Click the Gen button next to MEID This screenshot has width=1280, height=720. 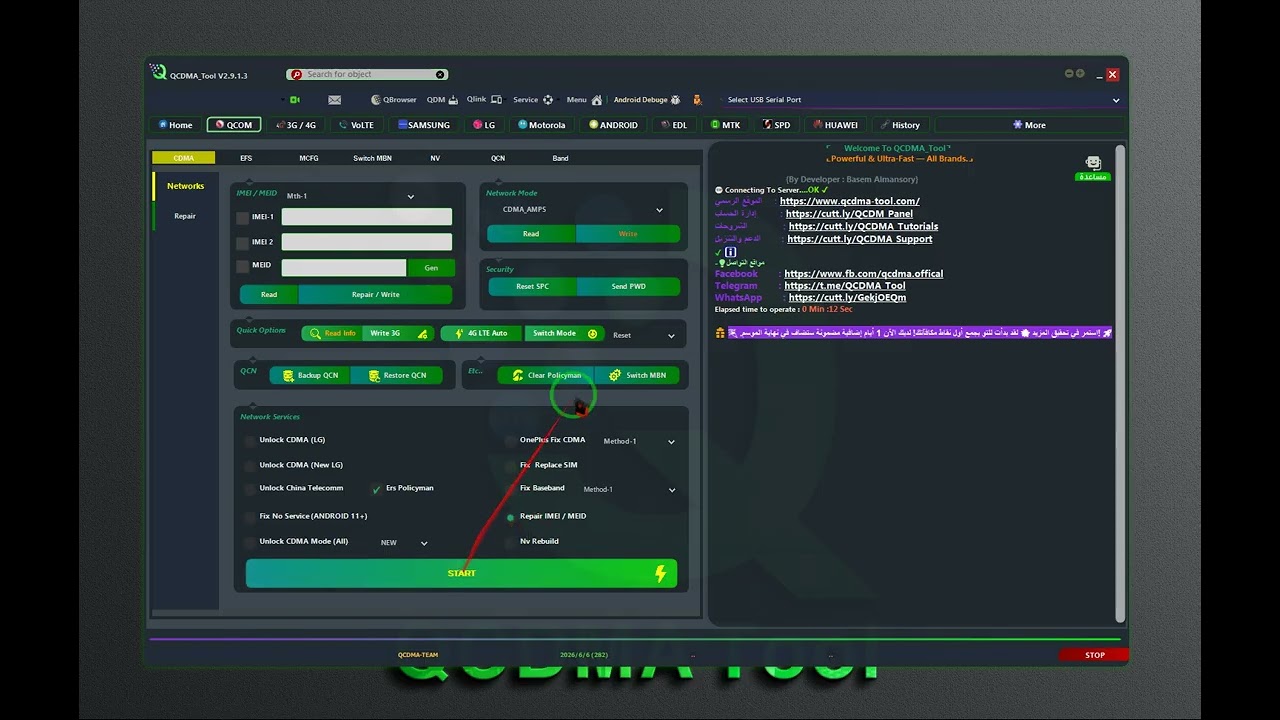[x=431, y=268]
